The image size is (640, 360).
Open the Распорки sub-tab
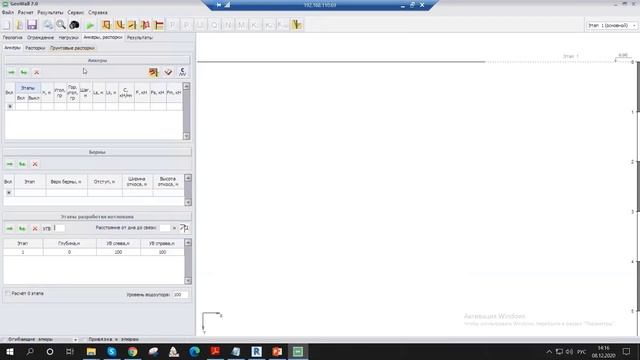click(35, 48)
